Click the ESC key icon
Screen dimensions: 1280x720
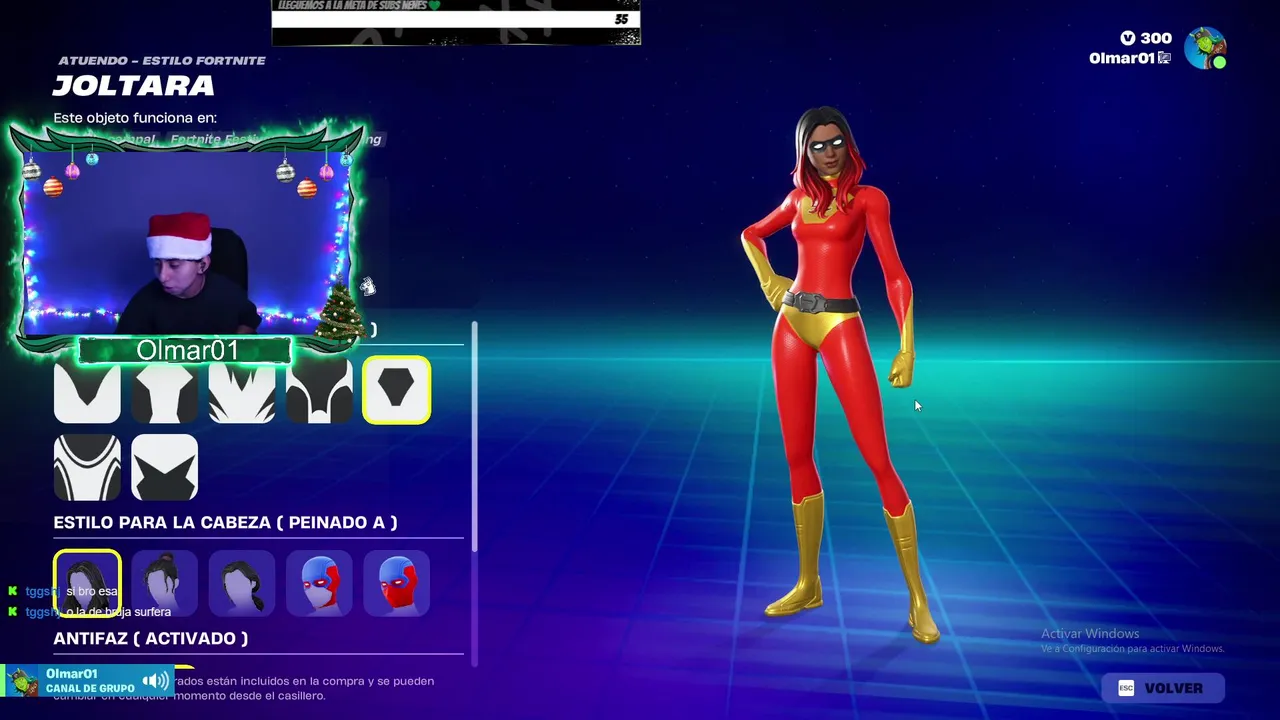(x=1126, y=688)
